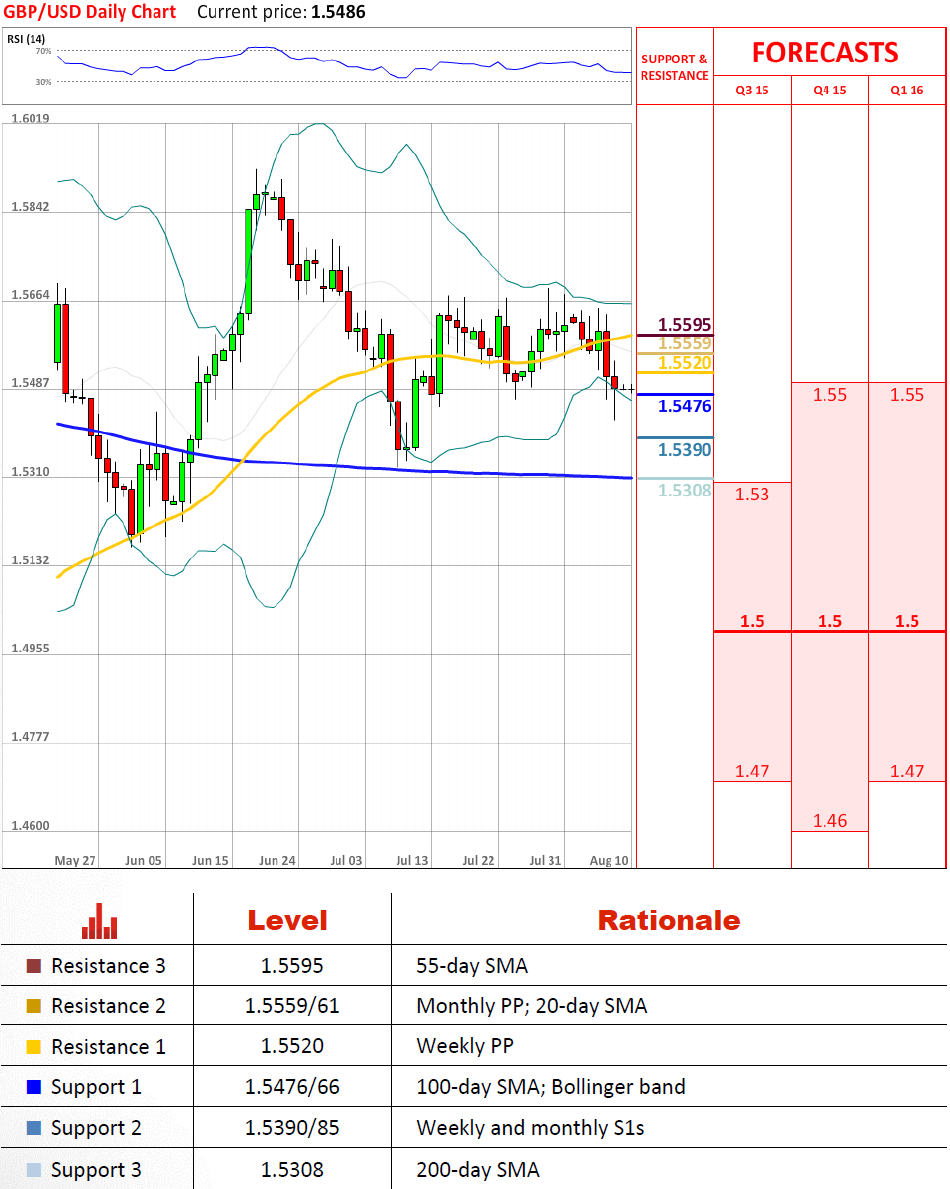The height and width of the screenshot is (1189, 950).
Task: Click the Q1 16 median forecast 1.5
Action: tap(907, 622)
